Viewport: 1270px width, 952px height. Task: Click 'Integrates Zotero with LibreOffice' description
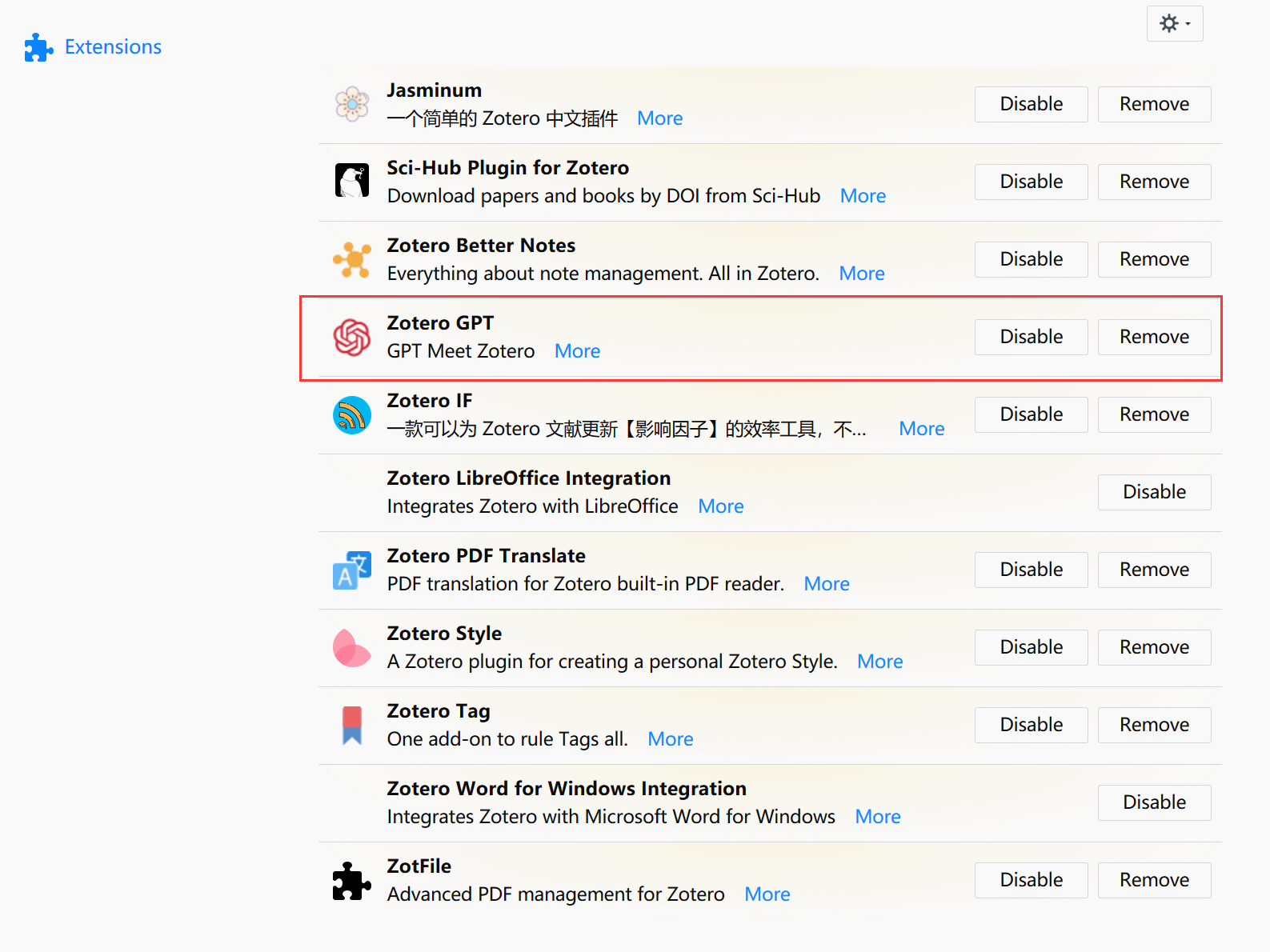[x=533, y=506]
